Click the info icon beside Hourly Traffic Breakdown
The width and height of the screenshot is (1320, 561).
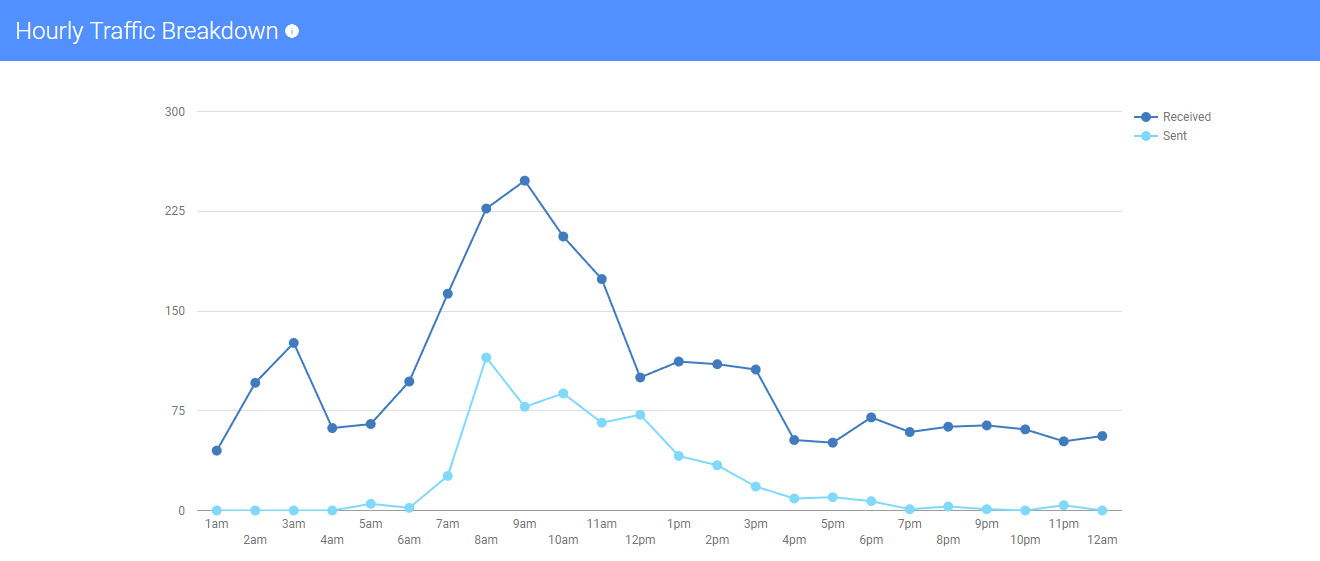click(292, 31)
